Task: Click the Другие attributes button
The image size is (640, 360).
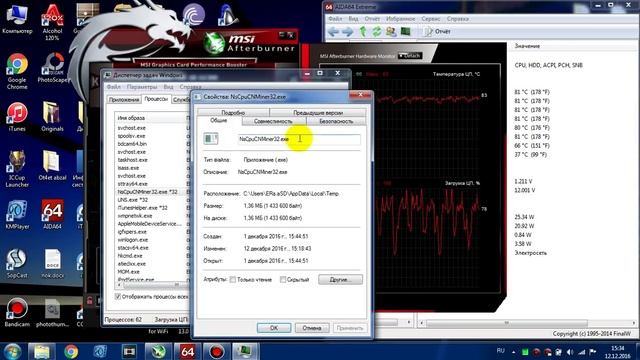Action: coord(340,280)
